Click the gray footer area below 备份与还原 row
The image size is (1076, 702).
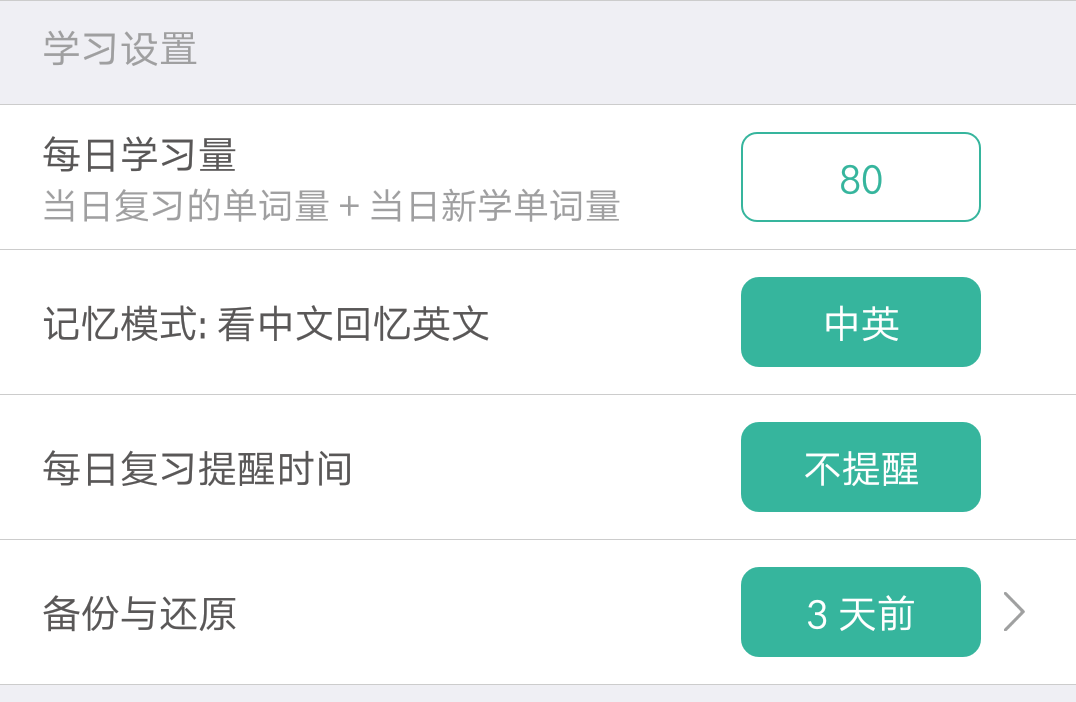(x=538, y=694)
